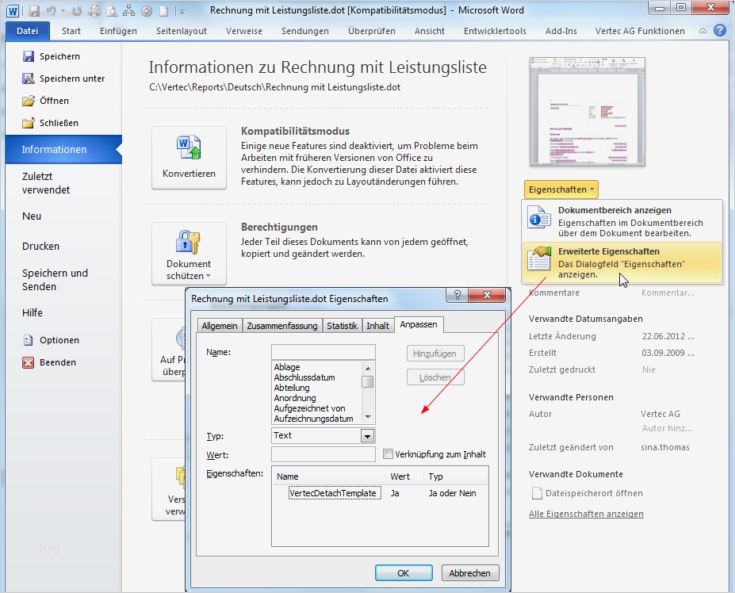Click the Word application icon in title bar
The height and width of the screenshot is (593, 735).
[13, 11]
